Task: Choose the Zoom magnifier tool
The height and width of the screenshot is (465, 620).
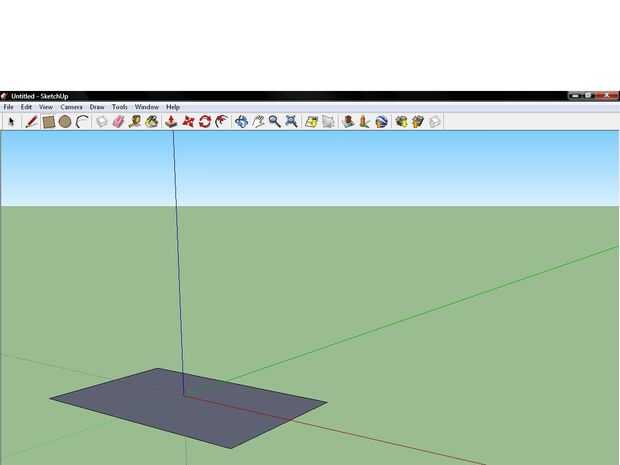Action: pyautogui.click(x=274, y=121)
